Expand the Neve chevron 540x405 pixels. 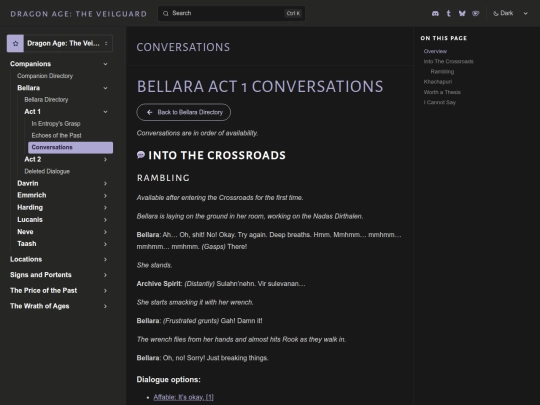pyautogui.click(x=105, y=232)
